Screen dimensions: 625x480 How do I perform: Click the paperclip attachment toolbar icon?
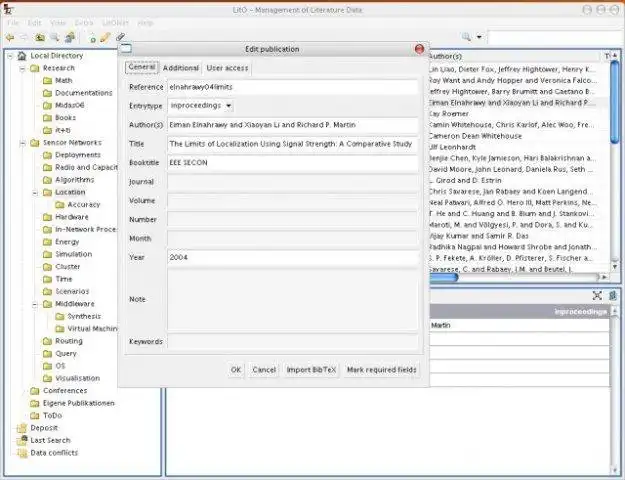[120, 37]
